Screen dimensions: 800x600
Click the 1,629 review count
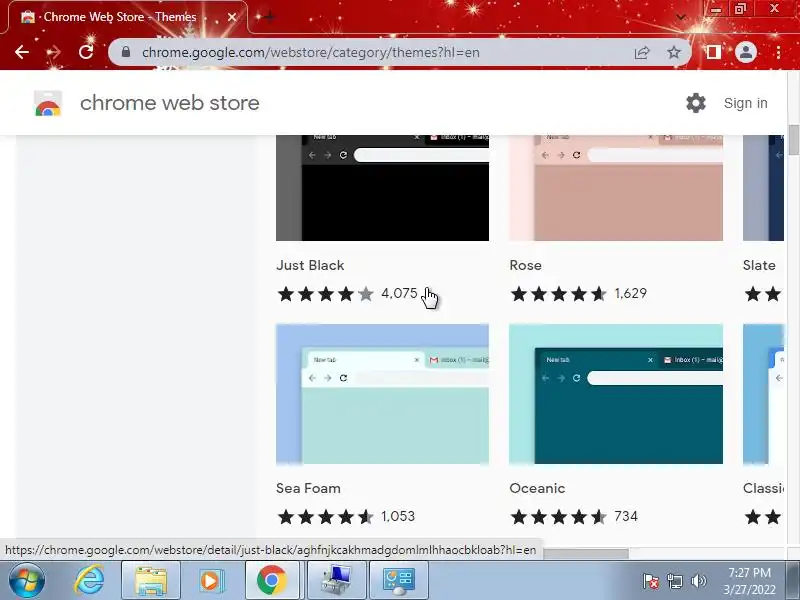631,293
